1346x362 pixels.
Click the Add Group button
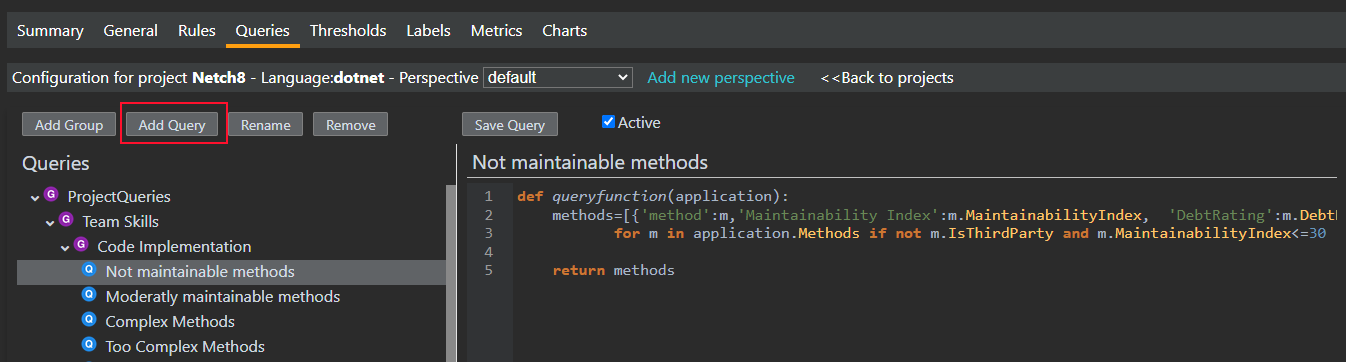pyautogui.click(x=69, y=125)
